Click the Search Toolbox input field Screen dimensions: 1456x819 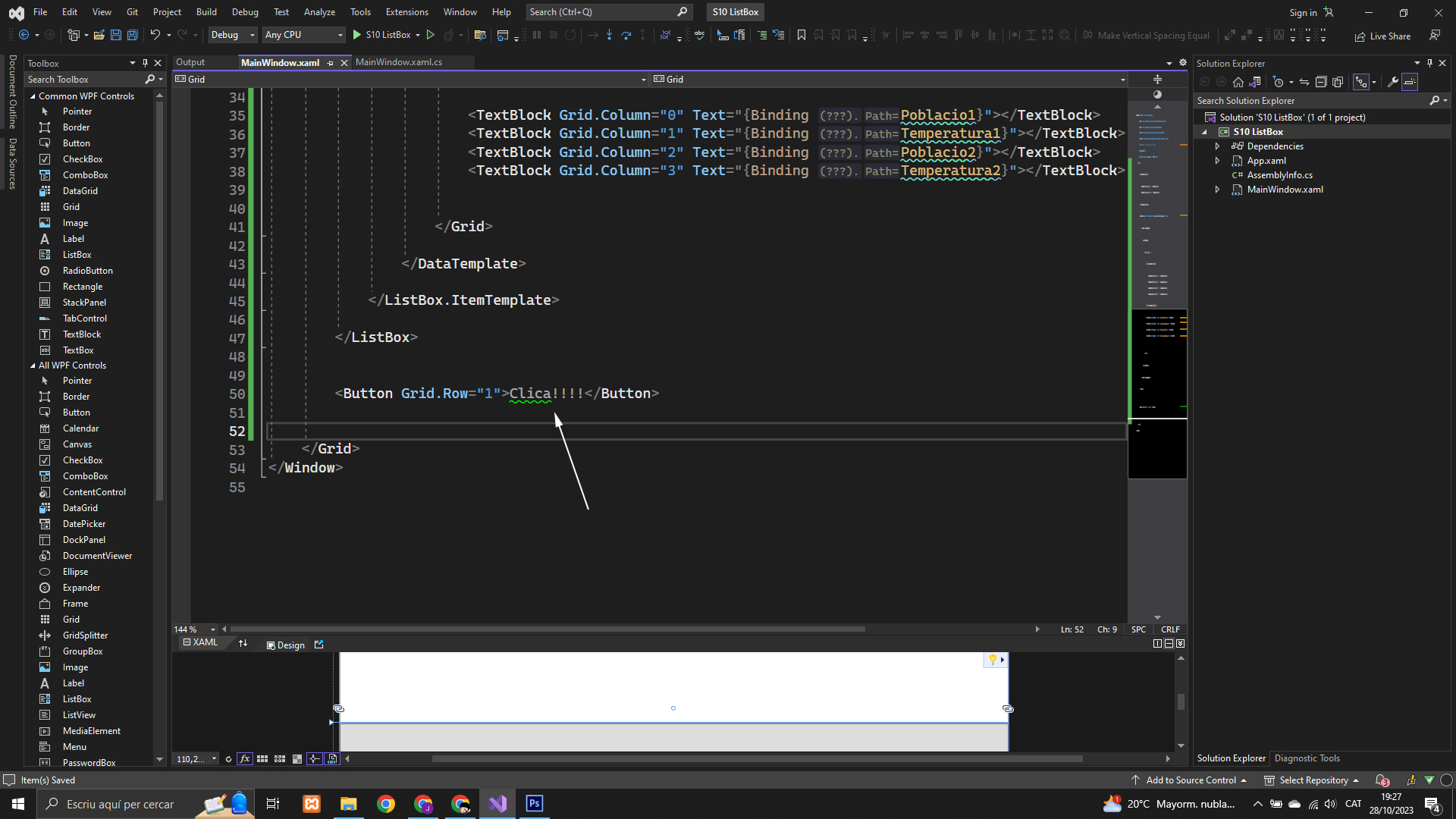83,80
